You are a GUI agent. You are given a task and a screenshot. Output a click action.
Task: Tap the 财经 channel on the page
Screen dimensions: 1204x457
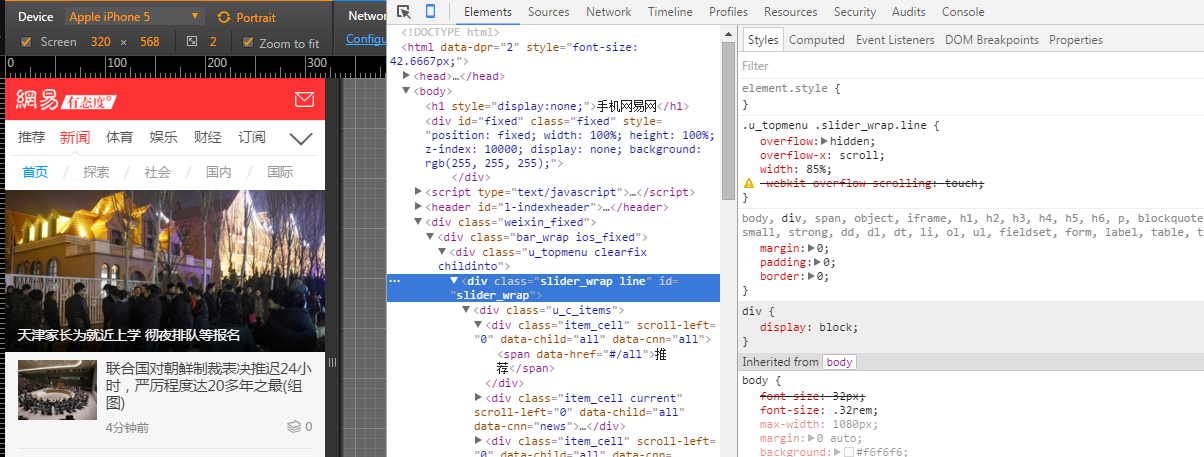tap(208, 138)
